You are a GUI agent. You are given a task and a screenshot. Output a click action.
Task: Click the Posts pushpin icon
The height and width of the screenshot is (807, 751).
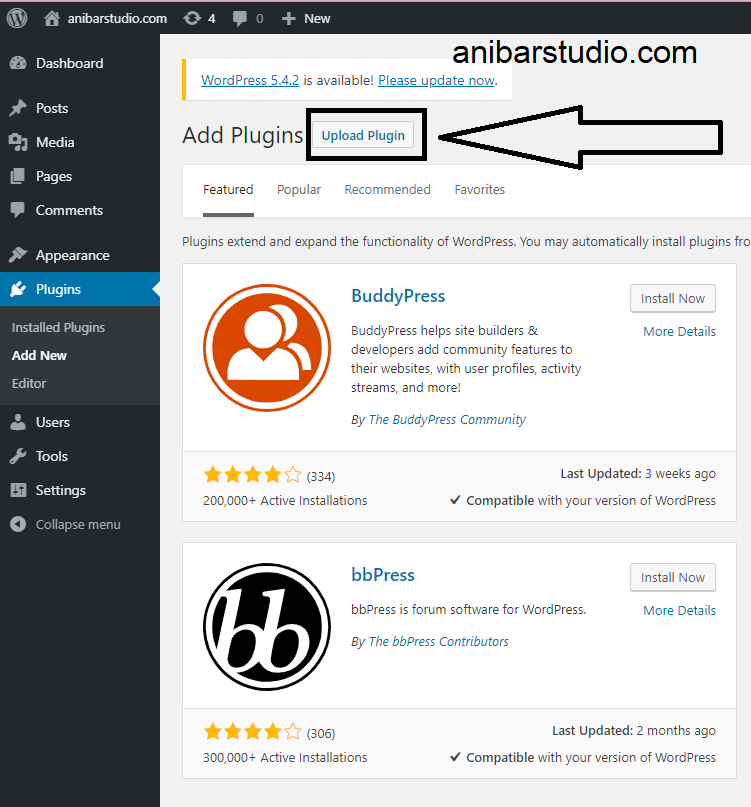click(x=18, y=108)
